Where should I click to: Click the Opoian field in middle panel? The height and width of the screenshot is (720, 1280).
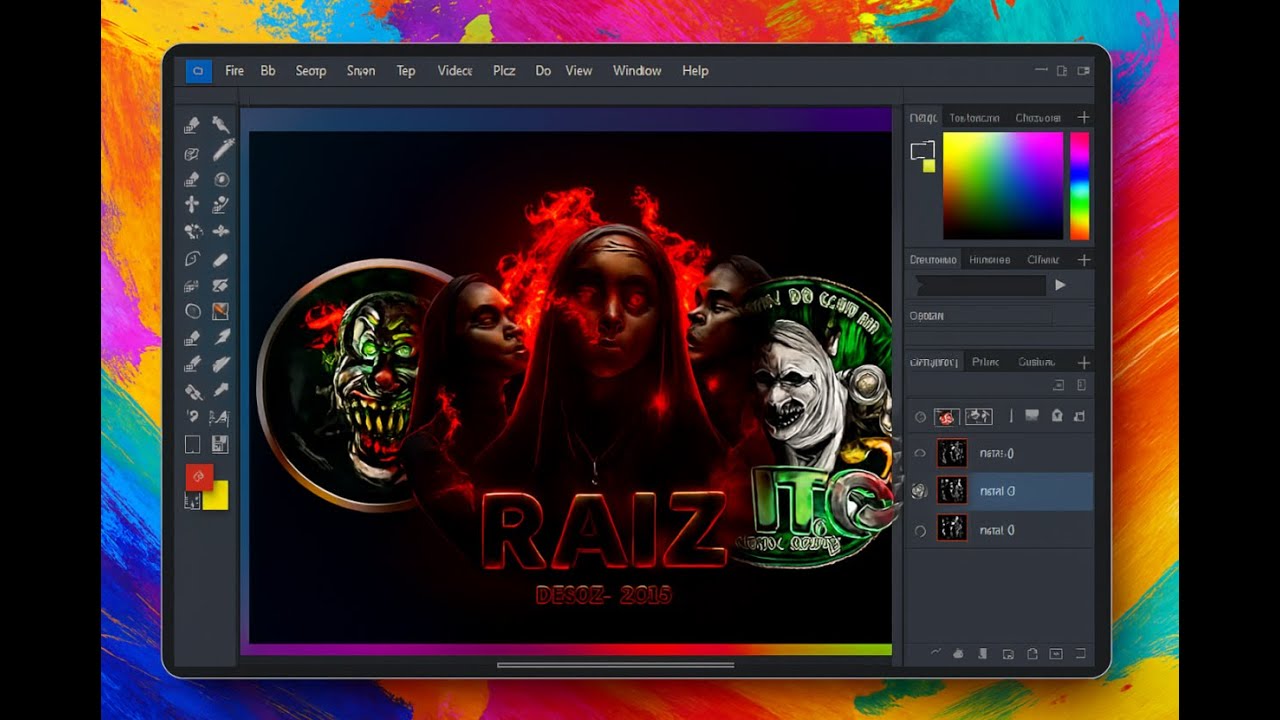click(981, 316)
